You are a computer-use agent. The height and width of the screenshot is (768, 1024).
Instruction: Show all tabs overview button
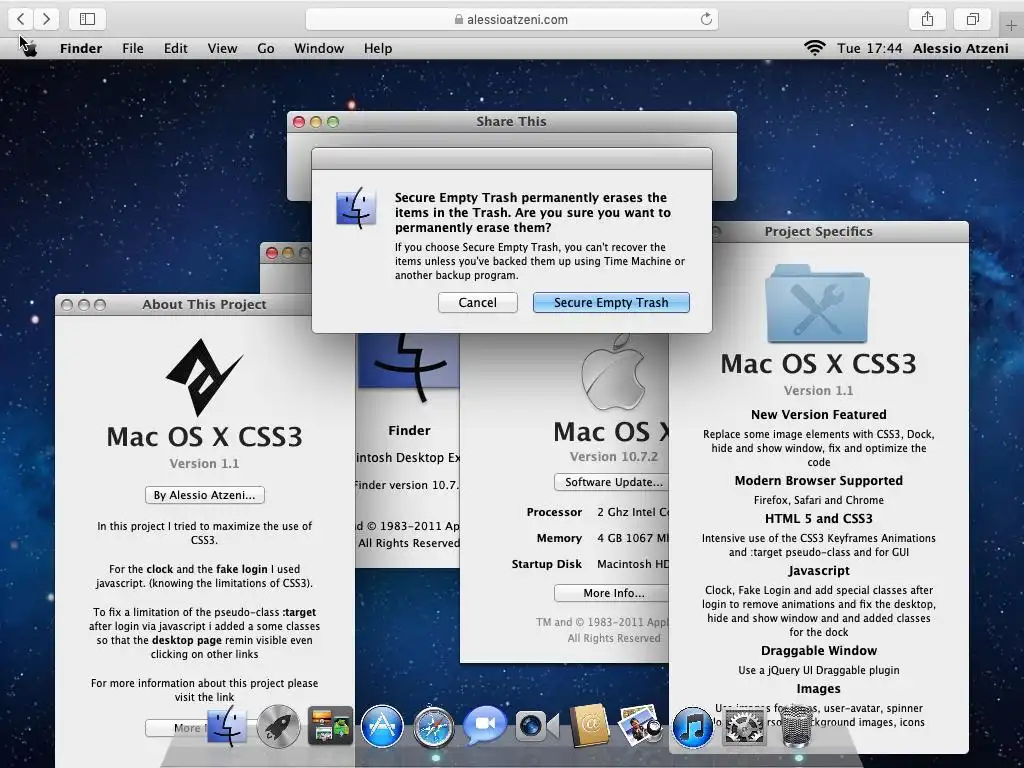tap(973, 19)
